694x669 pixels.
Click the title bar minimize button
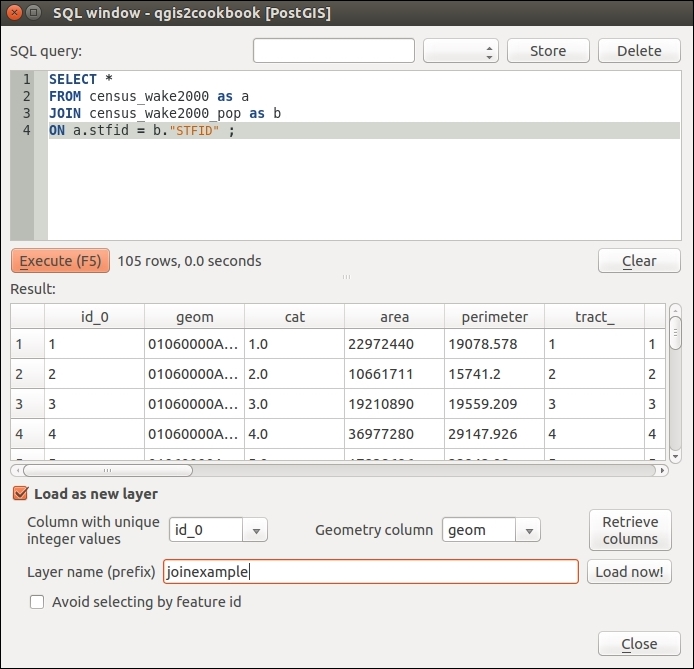coord(34,13)
